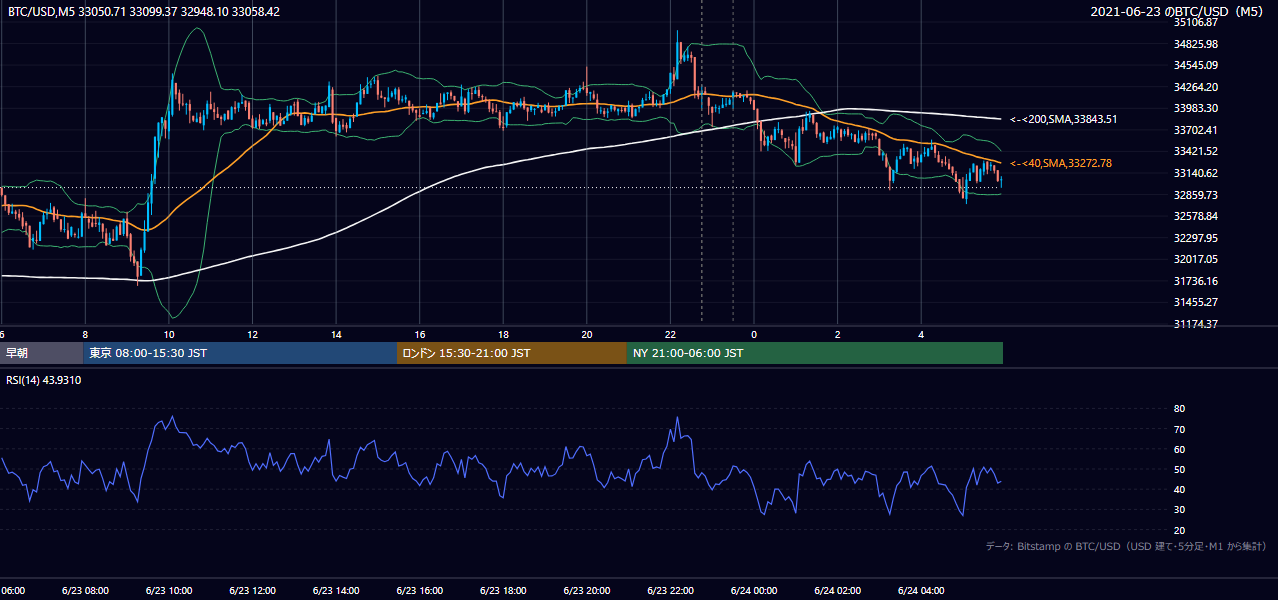The image size is (1278, 600).
Task: Click price axis value 34264.20
Action: coord(1195,87)
